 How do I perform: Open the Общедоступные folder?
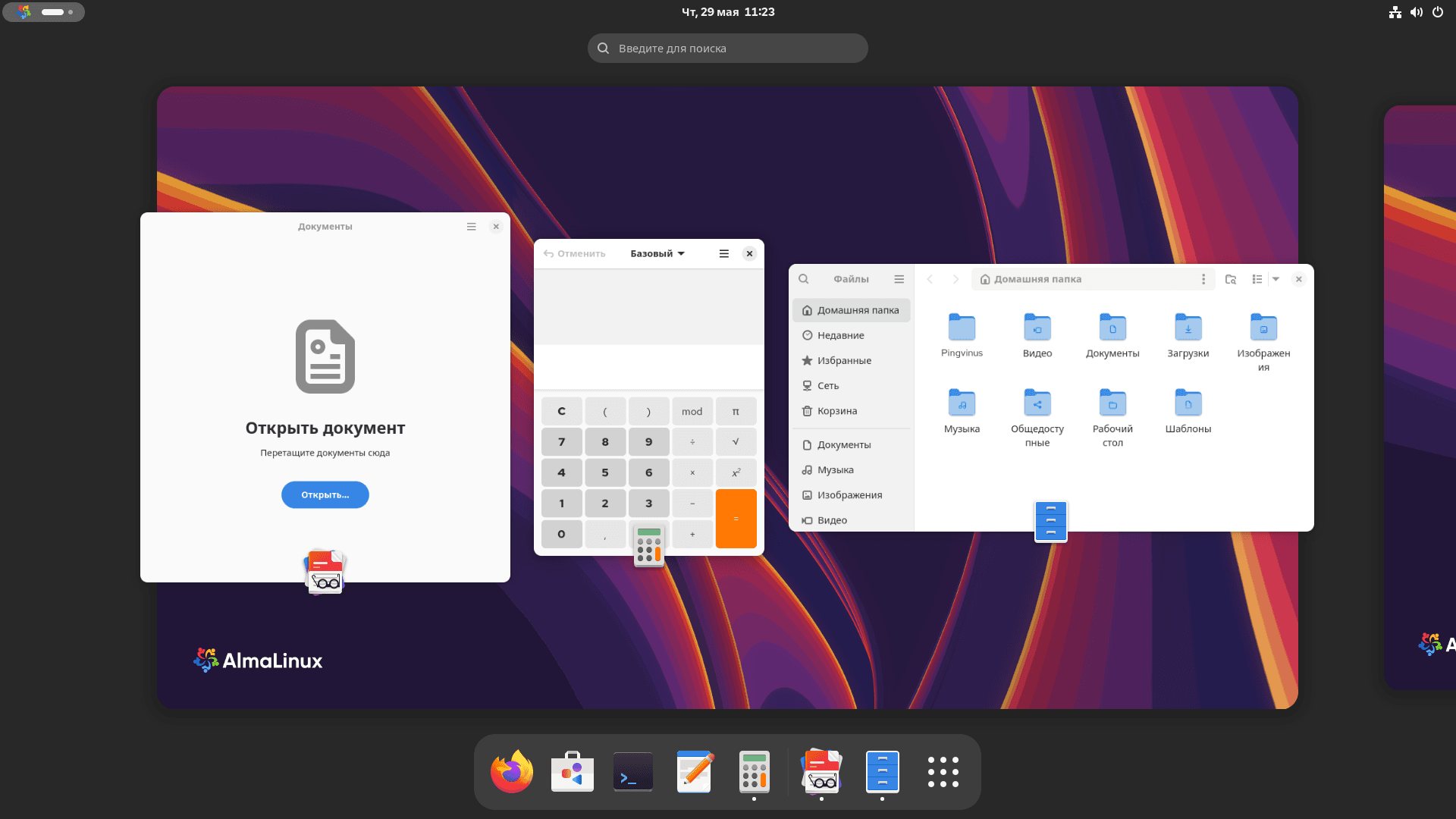pos(1037,417)
